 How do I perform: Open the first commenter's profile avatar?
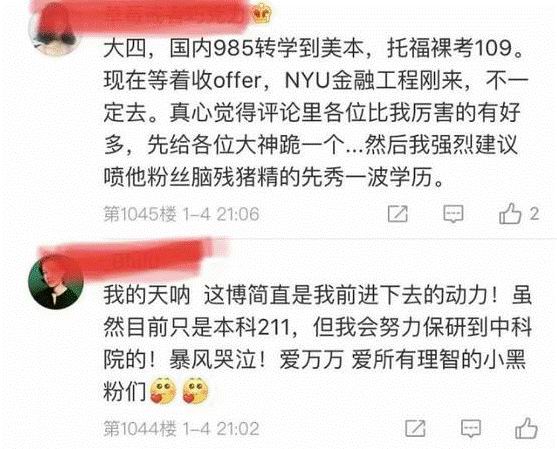(54, 30)
